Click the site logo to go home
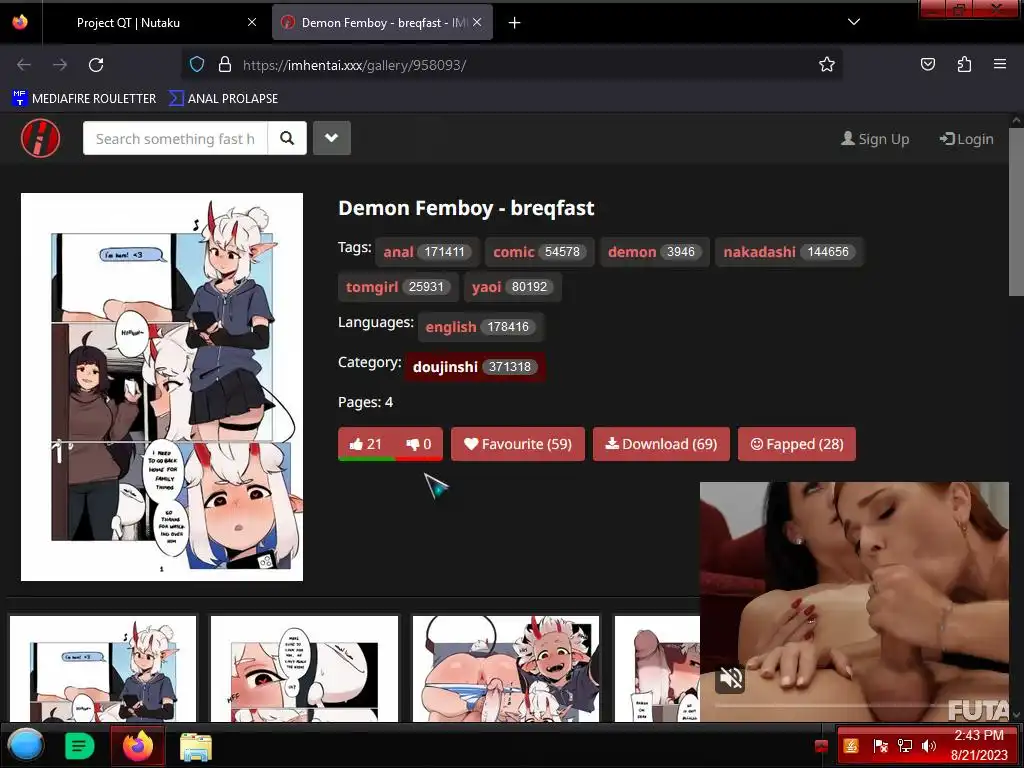1024x768 pixels. point(40,138)
